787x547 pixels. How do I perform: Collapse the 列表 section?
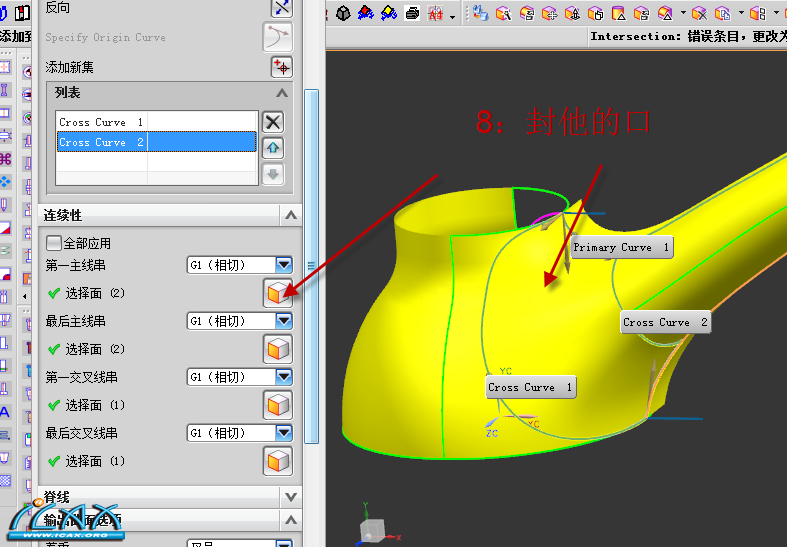tap(283, 93)
